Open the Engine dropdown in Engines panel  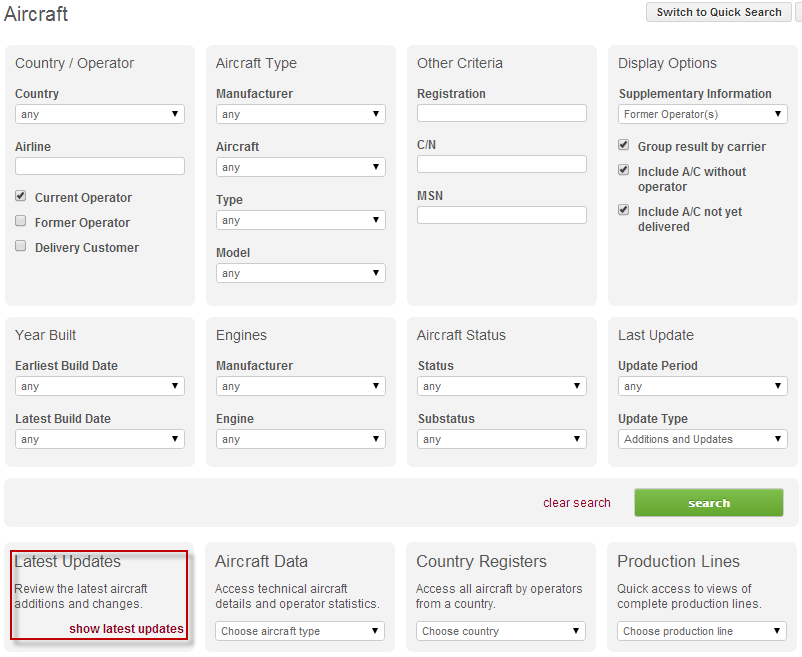click(301, 439)
